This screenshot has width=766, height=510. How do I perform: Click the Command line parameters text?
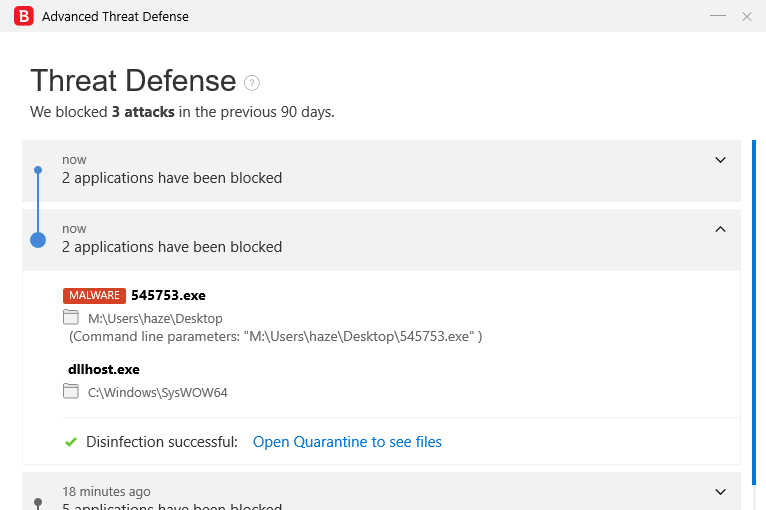pyautogui.click(x=276, y=337)
